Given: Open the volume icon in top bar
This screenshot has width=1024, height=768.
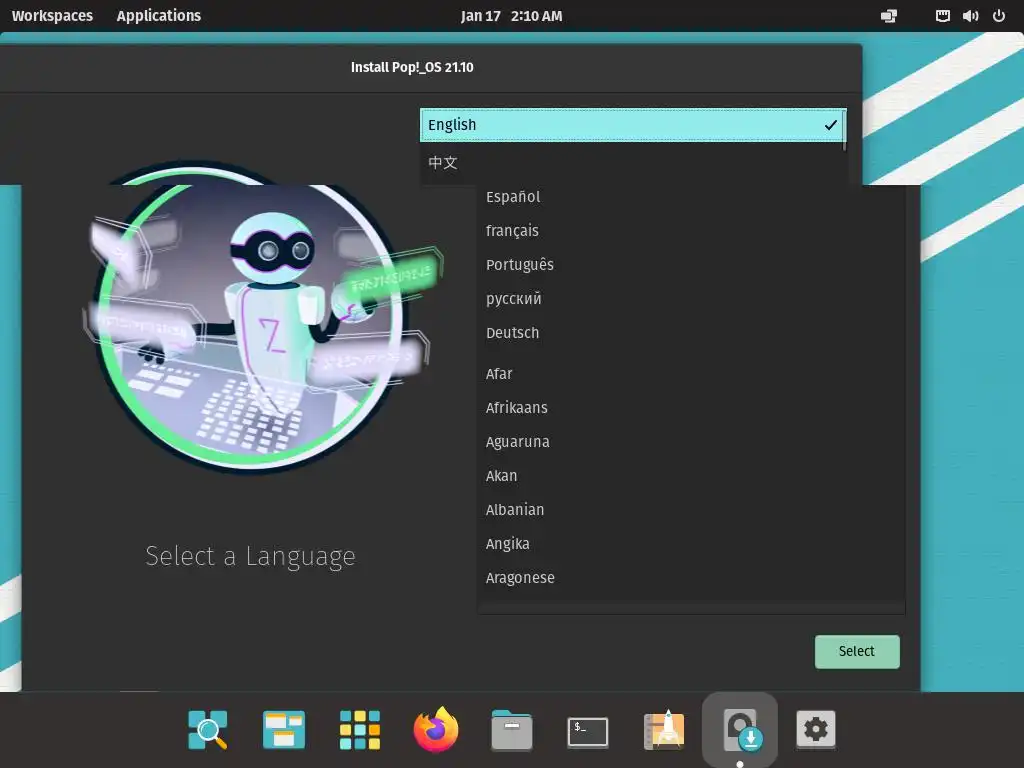Looking at the screenshot, I should point(970,16).
